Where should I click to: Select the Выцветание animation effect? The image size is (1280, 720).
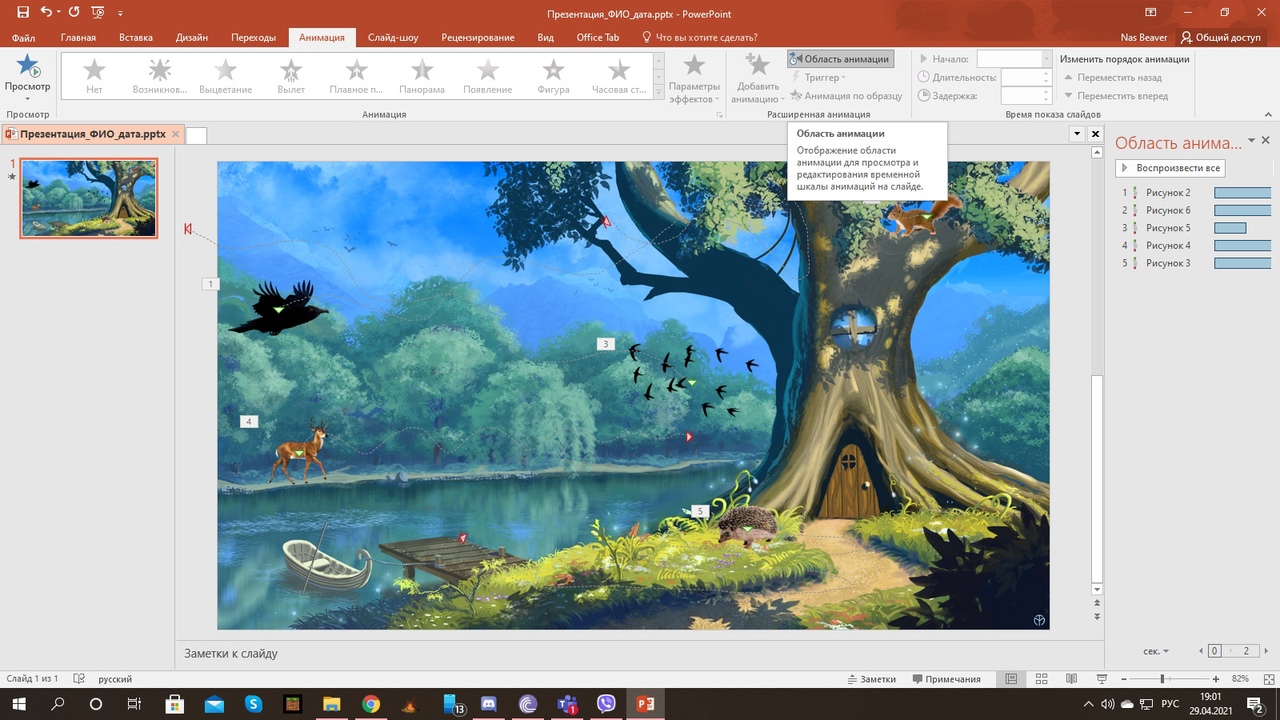[x=226, y=76]
